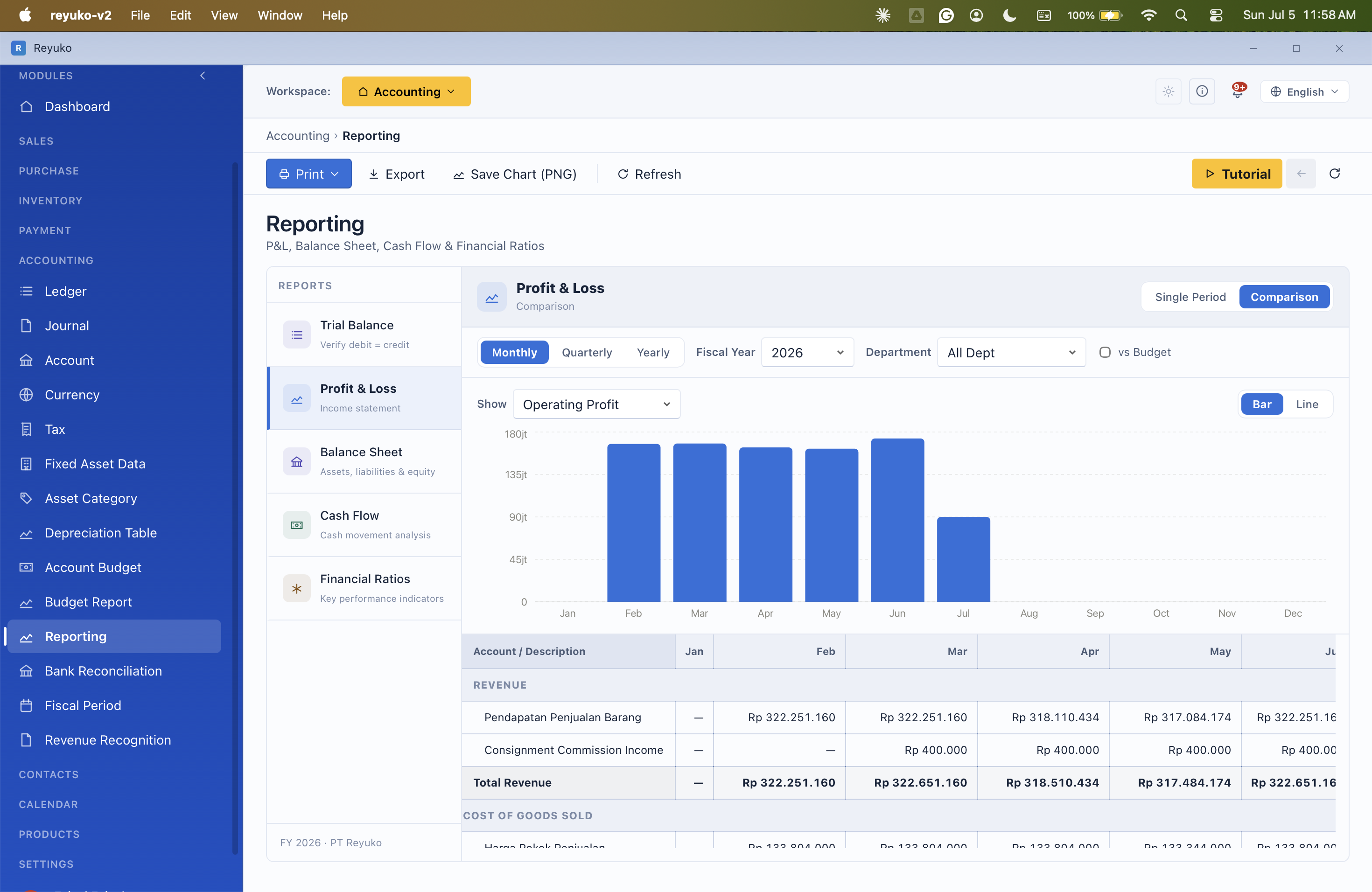Select Yearly period toggle
Viewport: 1372px width, 892px height.
(652, 352)
